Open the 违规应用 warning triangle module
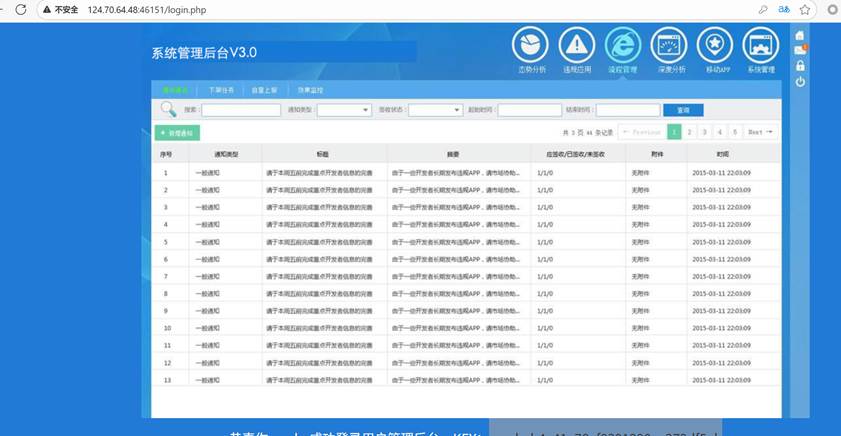Screen dimensions: 841x436 click(x=577, y=46)
